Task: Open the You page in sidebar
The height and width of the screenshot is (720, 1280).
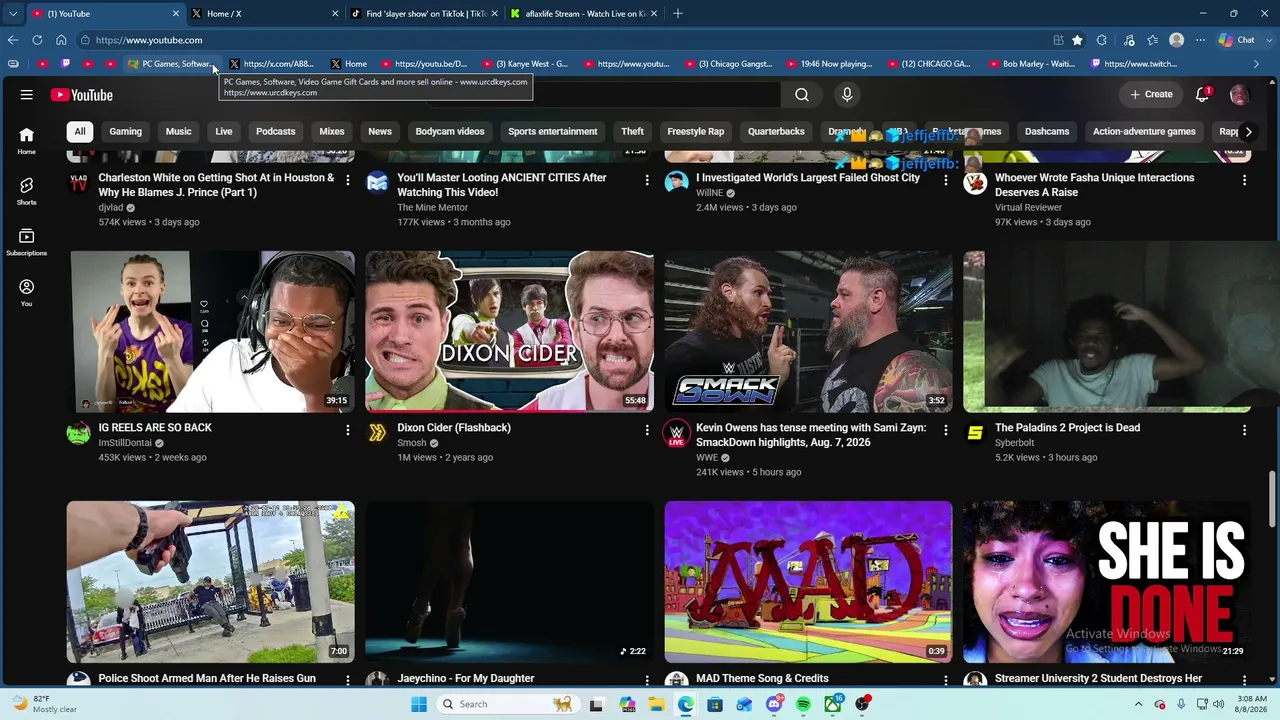Action: click(x=27, y=292)
